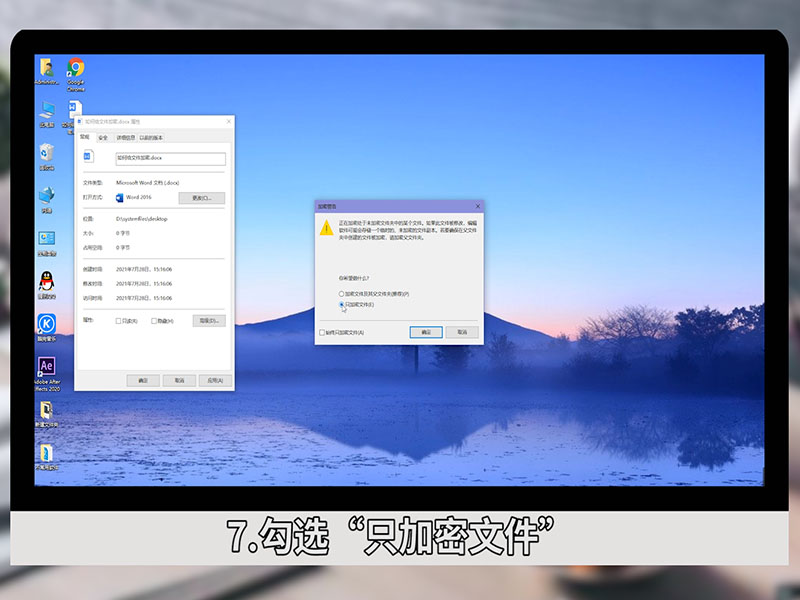Click the 更改 (Change) button next to Word 2016
Viewport: 800px width, 600px height.
pyautogui.click(x=200, y=196)
